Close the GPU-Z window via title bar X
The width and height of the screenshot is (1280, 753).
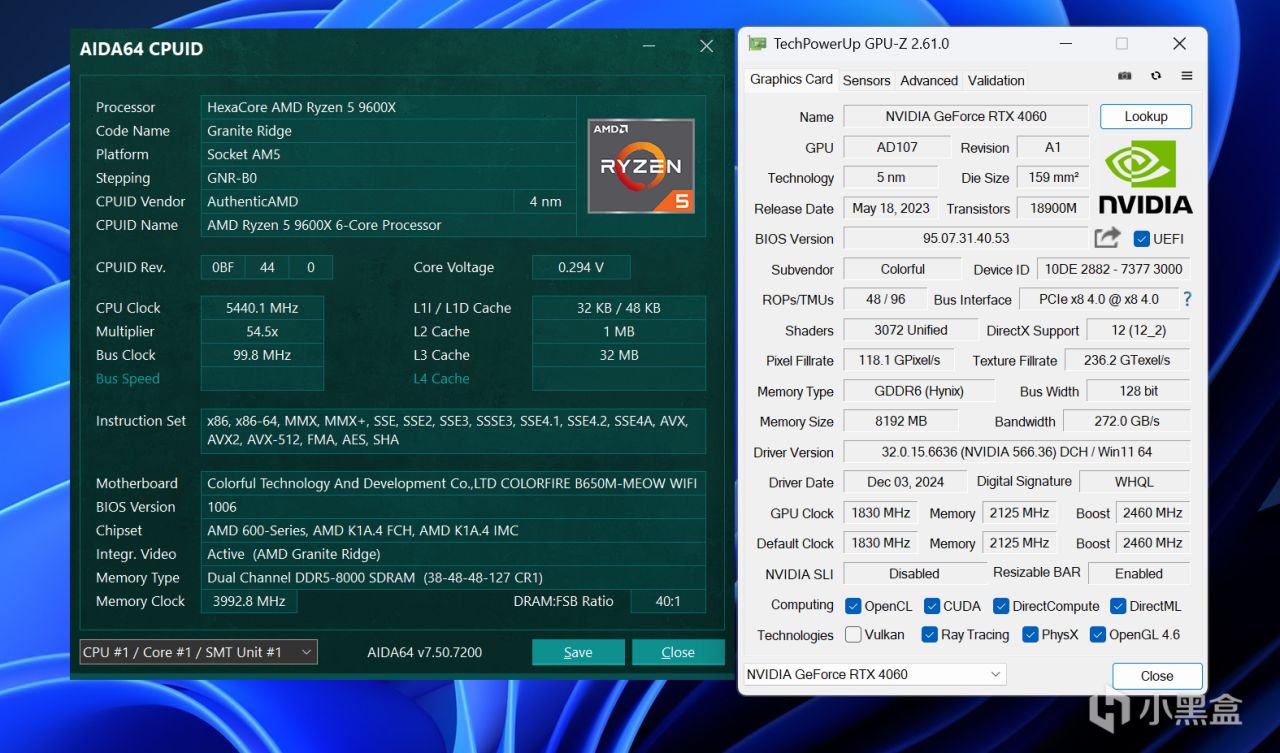[x=1179, y=43]
